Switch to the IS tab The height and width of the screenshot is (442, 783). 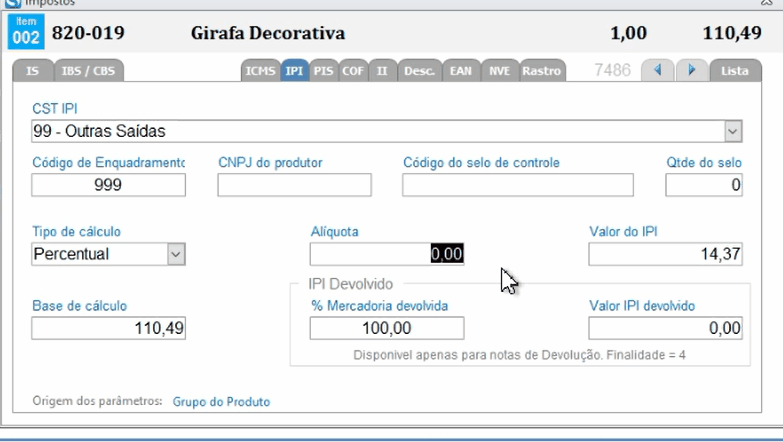tap(32, 71)
